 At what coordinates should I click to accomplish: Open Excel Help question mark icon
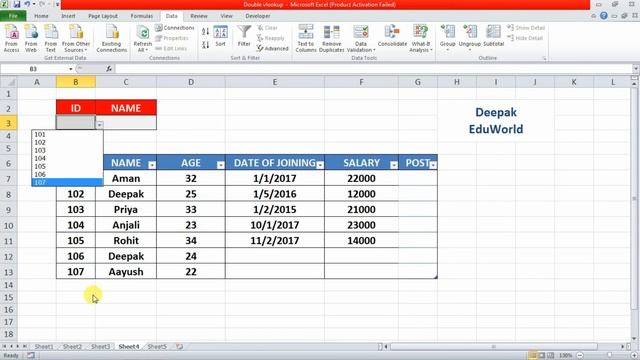(x=604, y=16)
